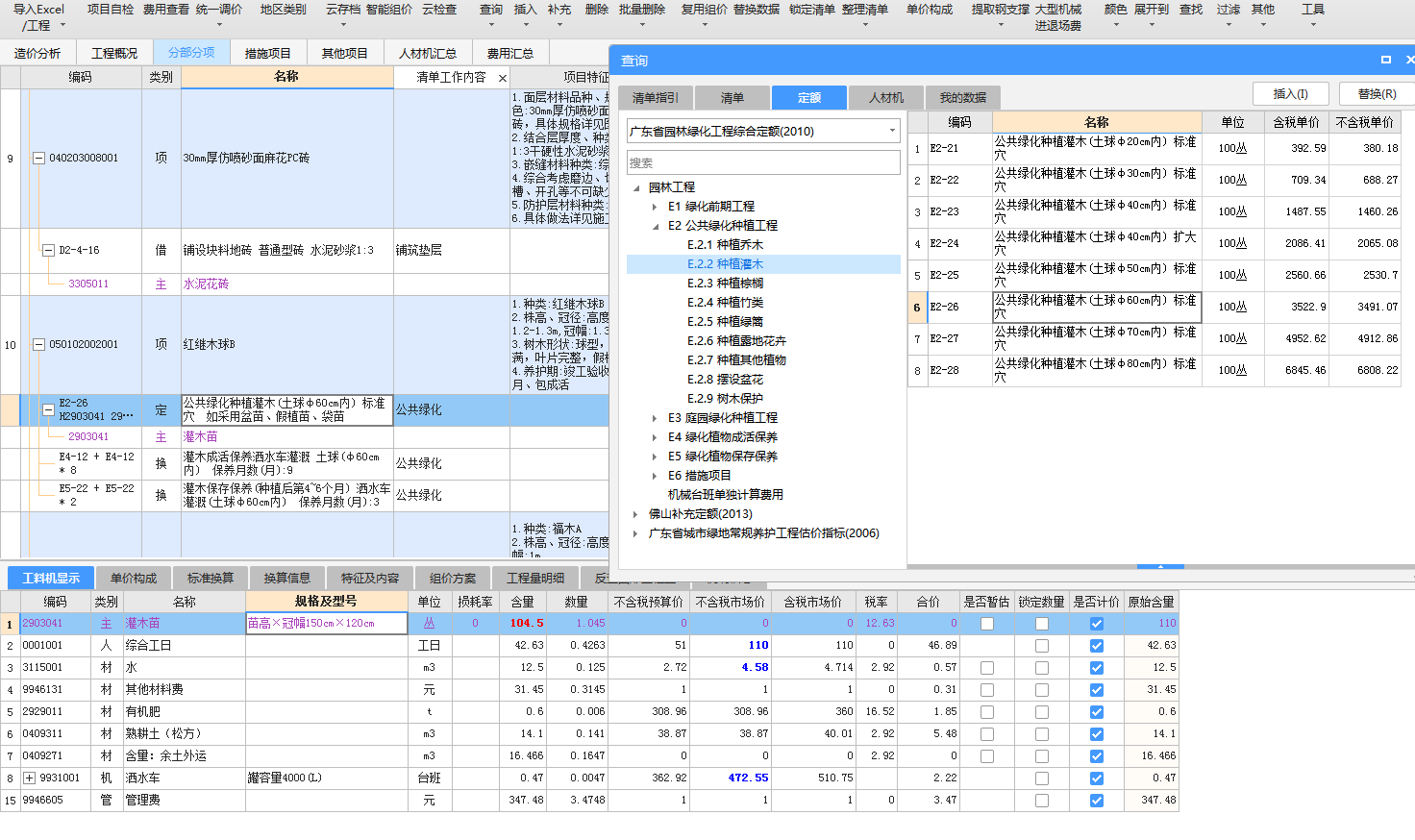Open 云存档 from the toolbar
The height and width of the screenshot is (840, 1415).
pos(343,10)
